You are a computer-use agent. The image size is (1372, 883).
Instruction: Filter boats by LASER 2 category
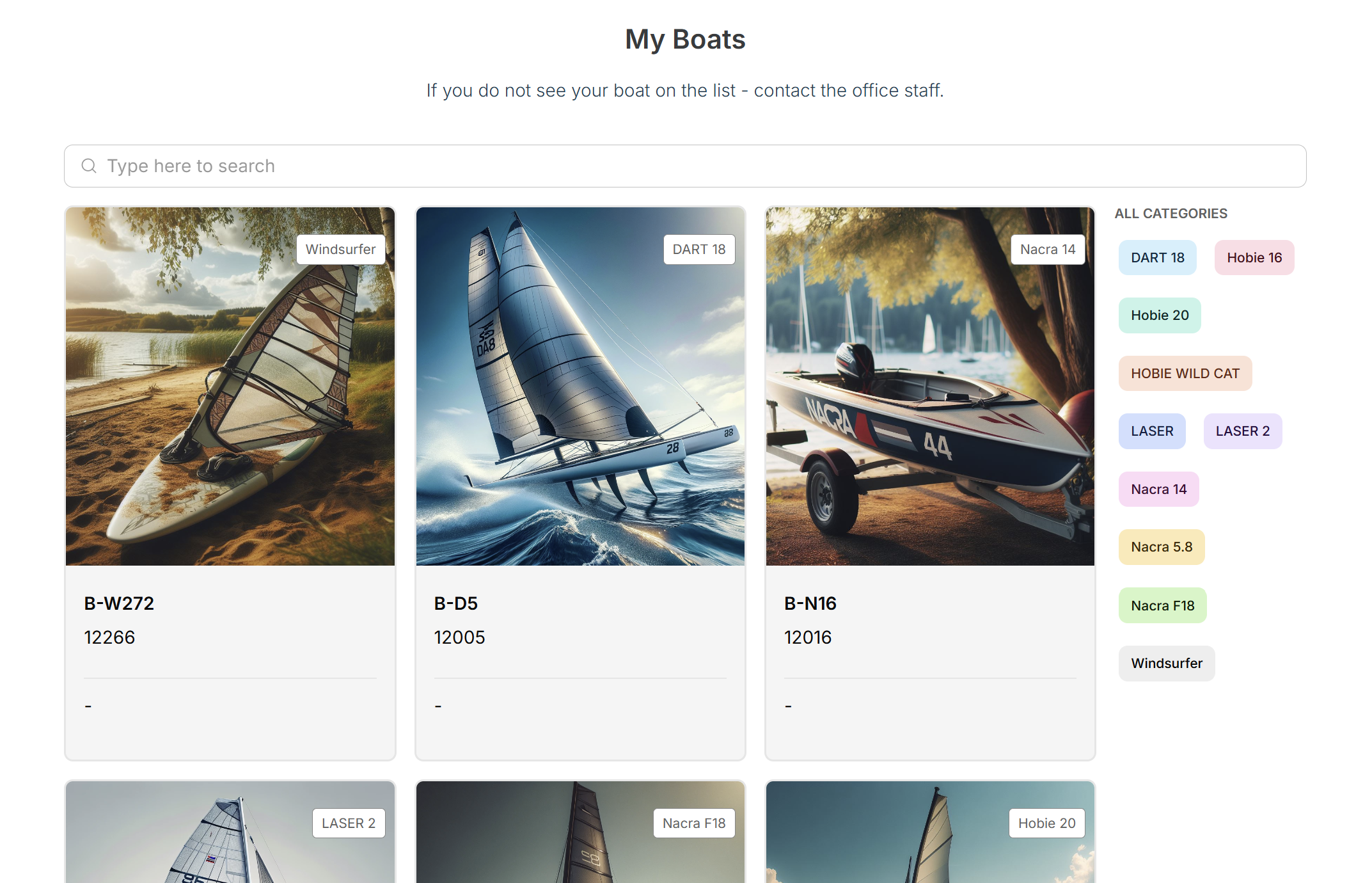pos(1242,431)
